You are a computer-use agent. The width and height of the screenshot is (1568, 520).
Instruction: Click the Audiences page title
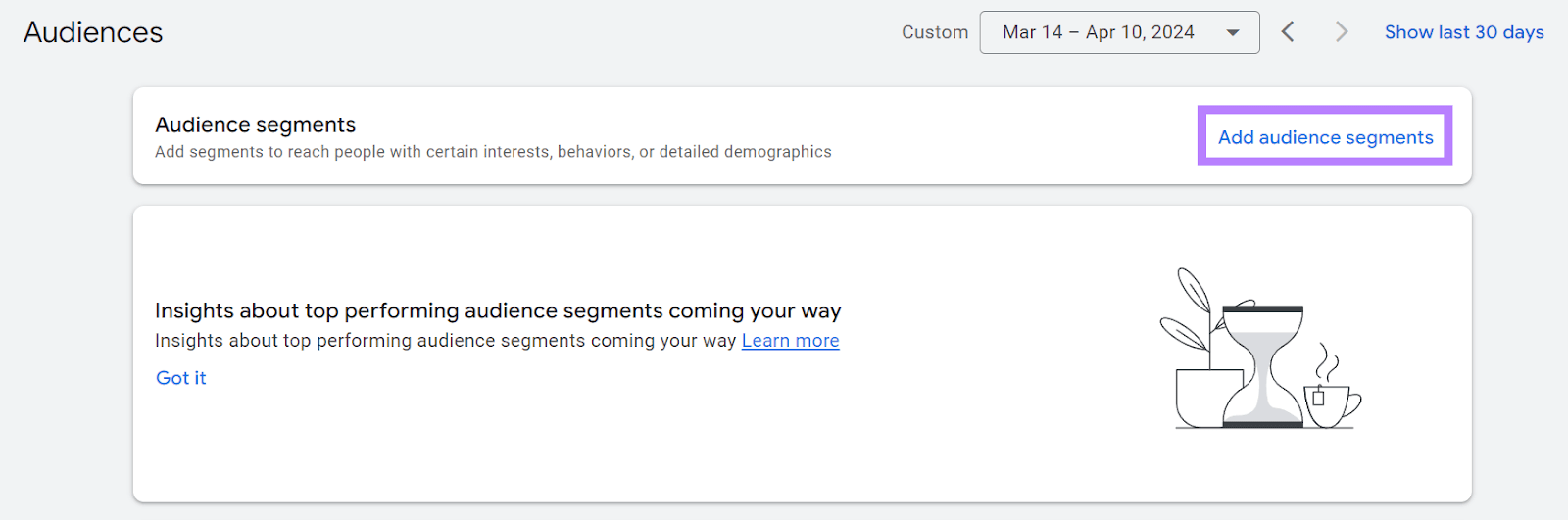[93, 32]
